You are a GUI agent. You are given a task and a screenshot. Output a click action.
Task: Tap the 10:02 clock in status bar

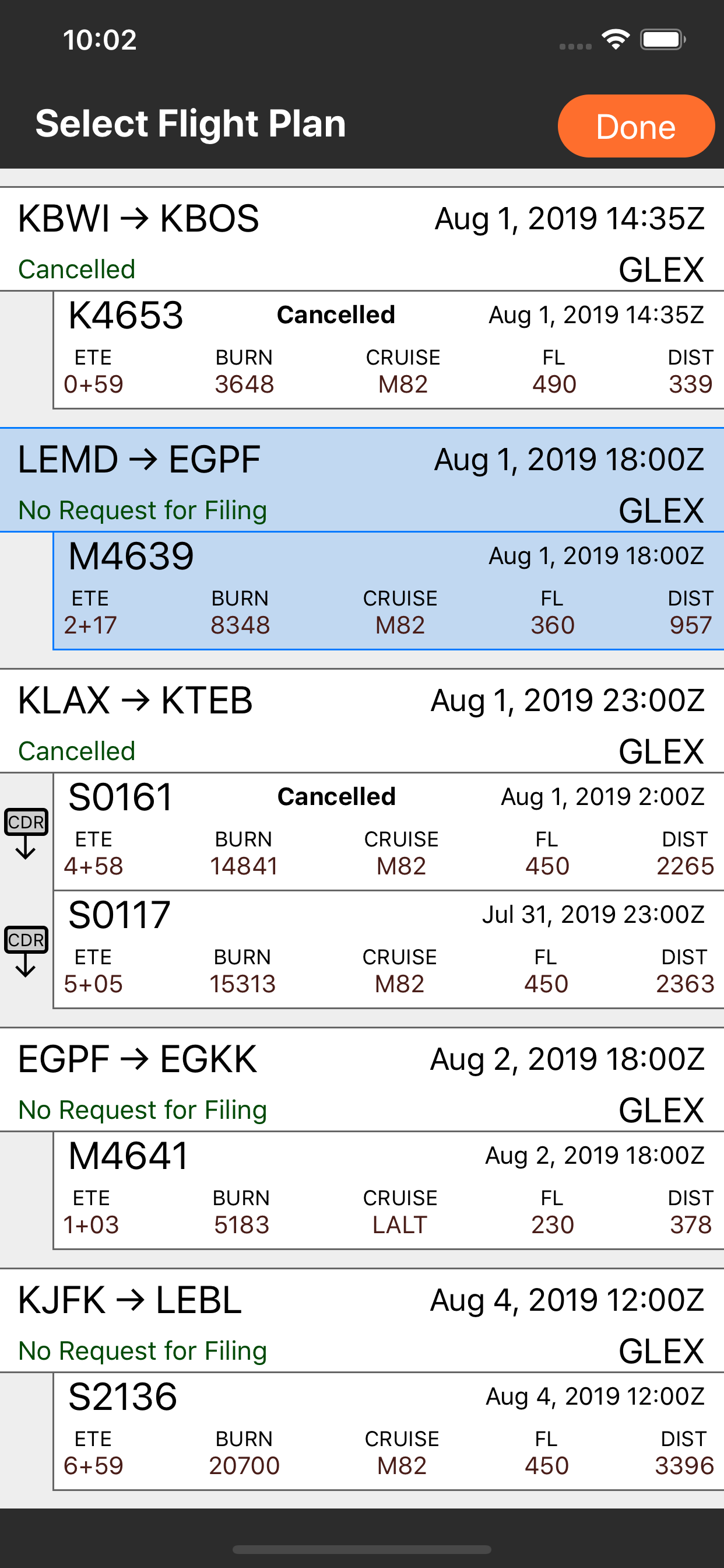(100, 40)
